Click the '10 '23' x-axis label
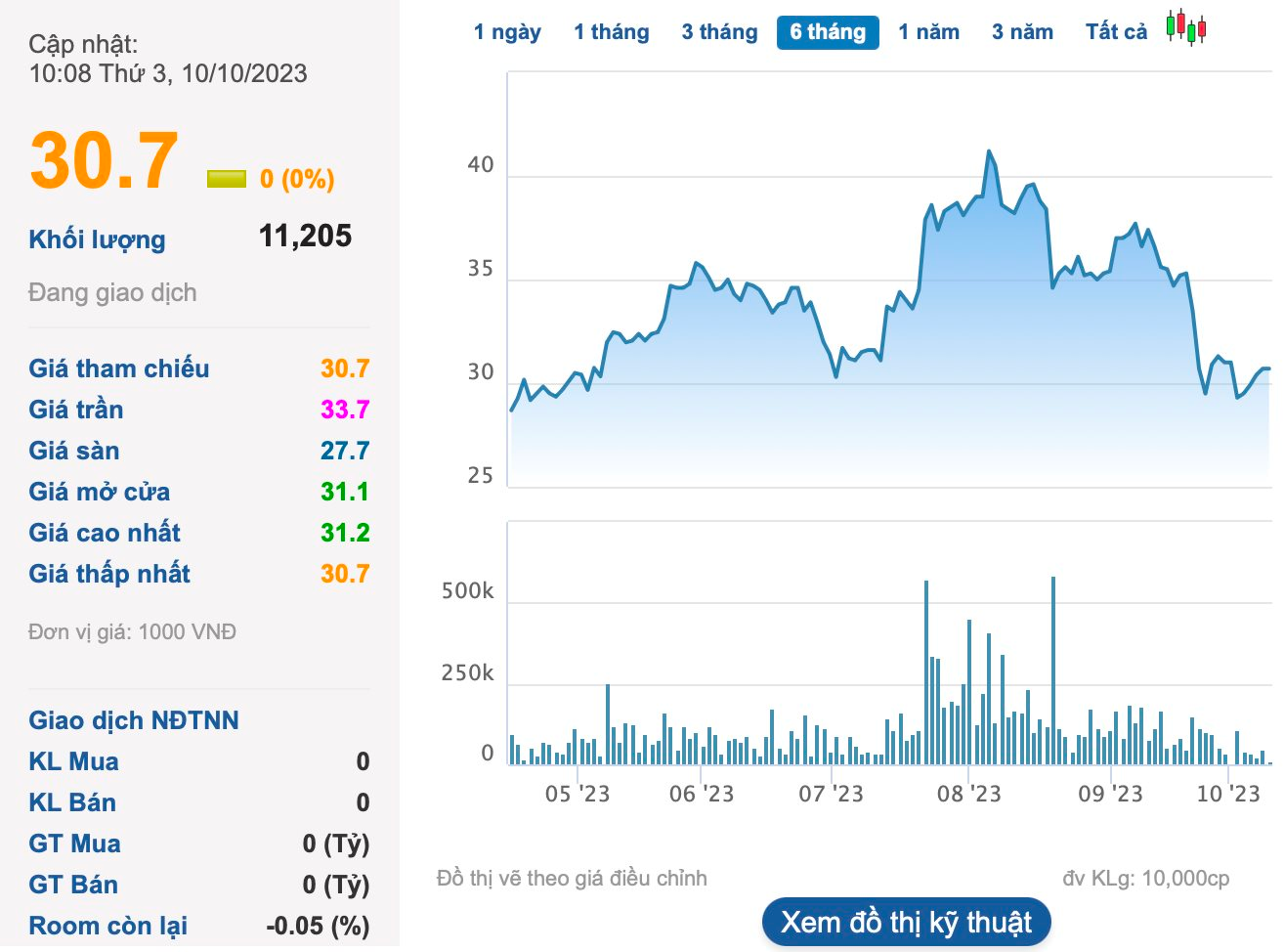1284x952 pixels. pyautogui.click(x=1228, y=794)
